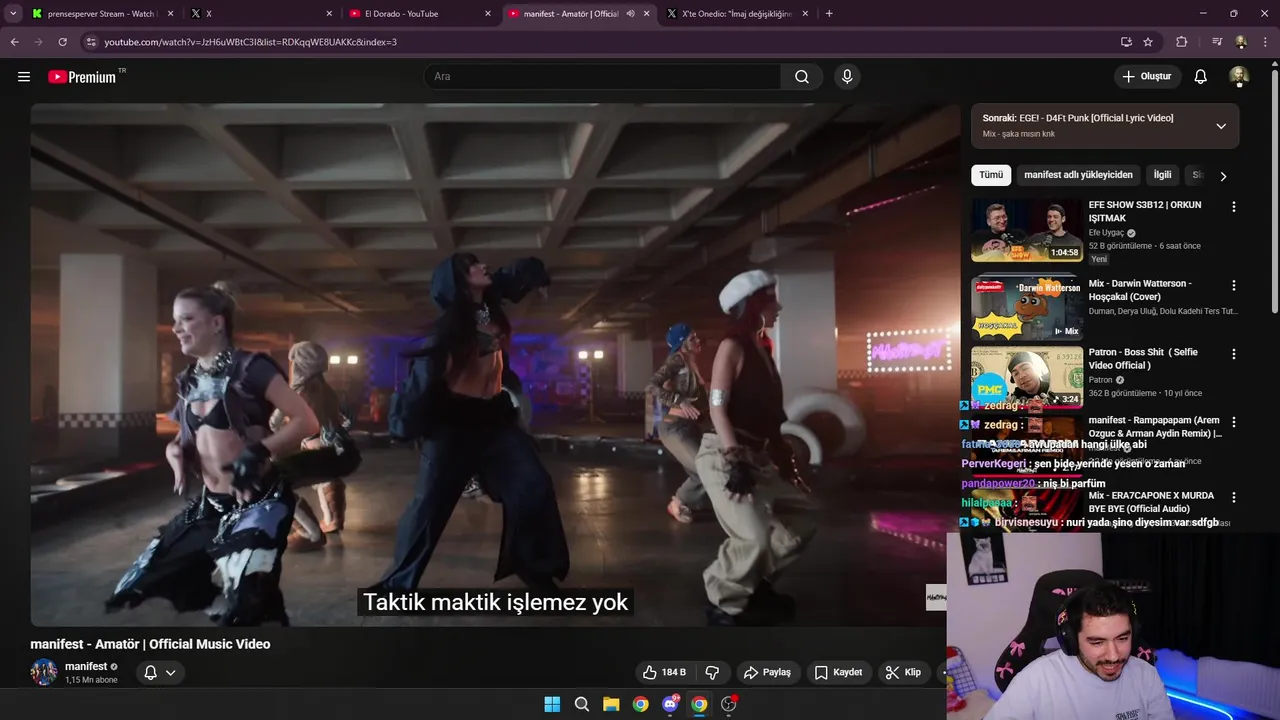1280x720 pixels.
Task: Click the Oluştur create button
Action: pos(1147,77)
